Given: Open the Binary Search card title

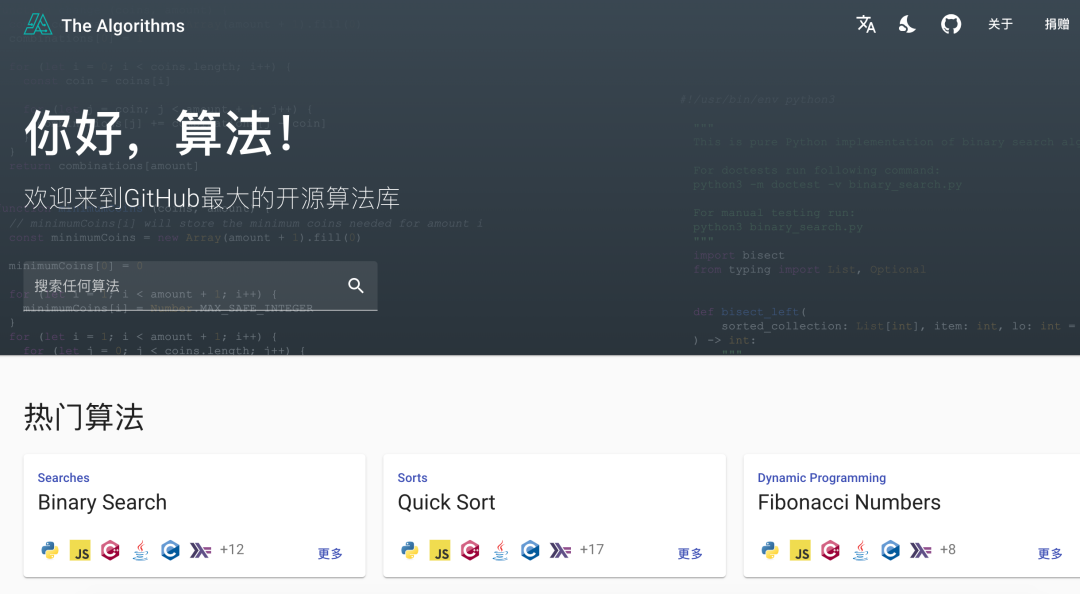Looking at the screenshot, I should coord(102,502).
